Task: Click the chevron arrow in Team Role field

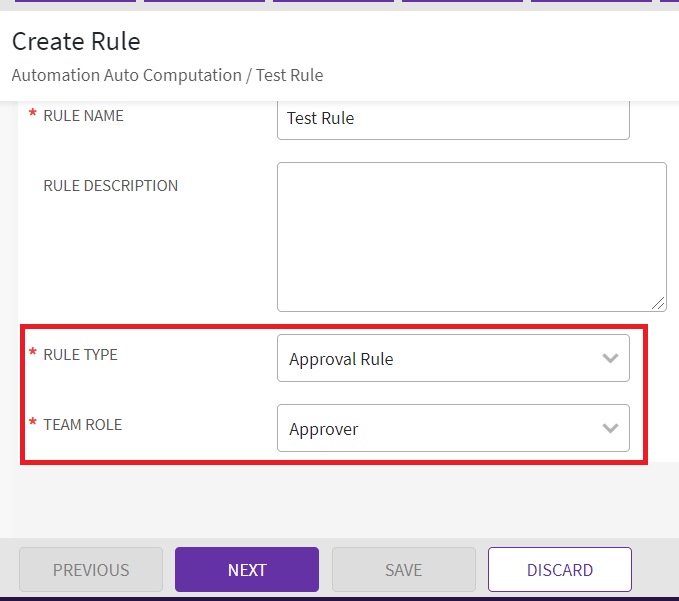Action: (610, 429)
